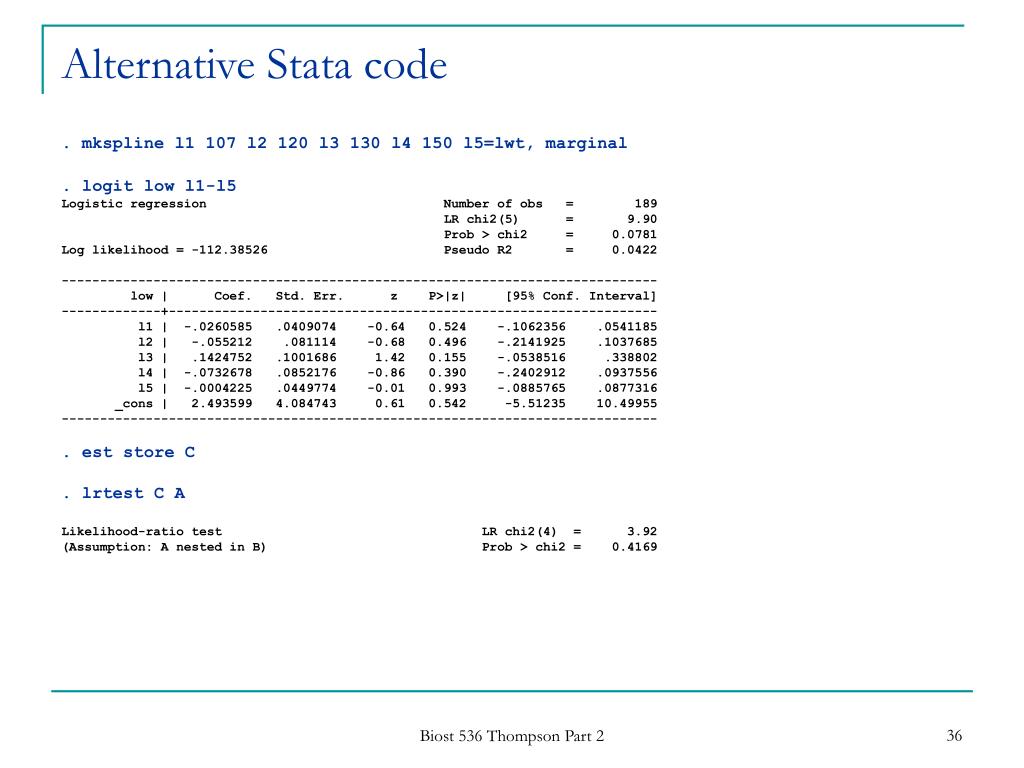Screen dimensions: 1024x768
Task: Click the 'LR chi2(4)' value 3.92
Action: point(642,532)
